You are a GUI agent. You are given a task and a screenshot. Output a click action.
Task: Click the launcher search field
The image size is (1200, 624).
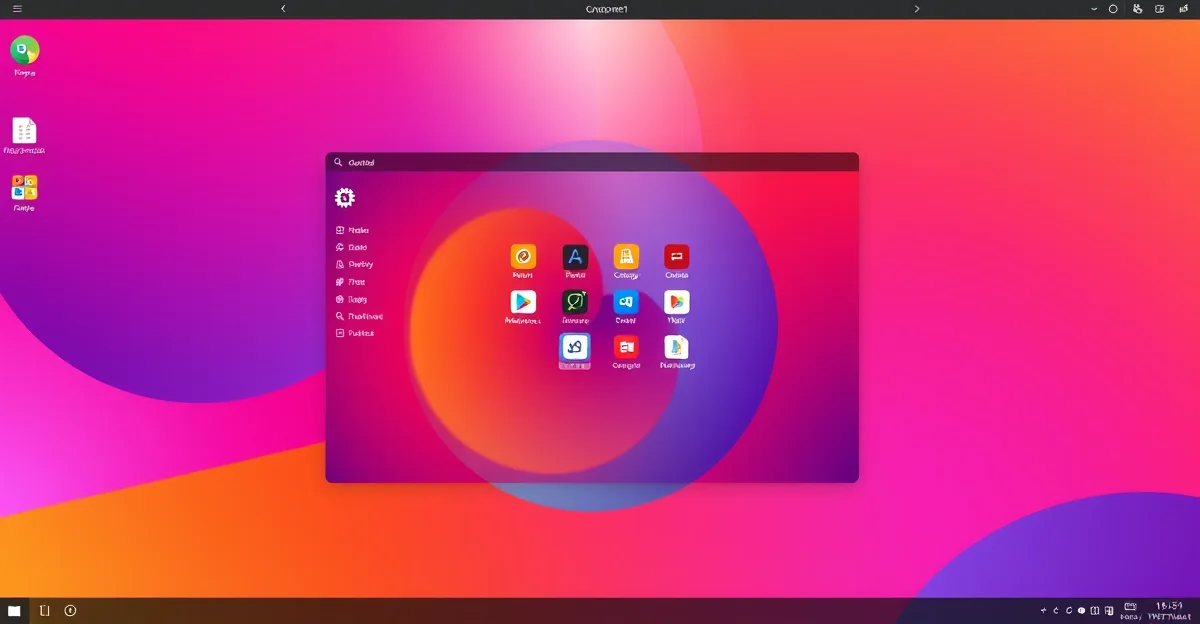(592, 162)
